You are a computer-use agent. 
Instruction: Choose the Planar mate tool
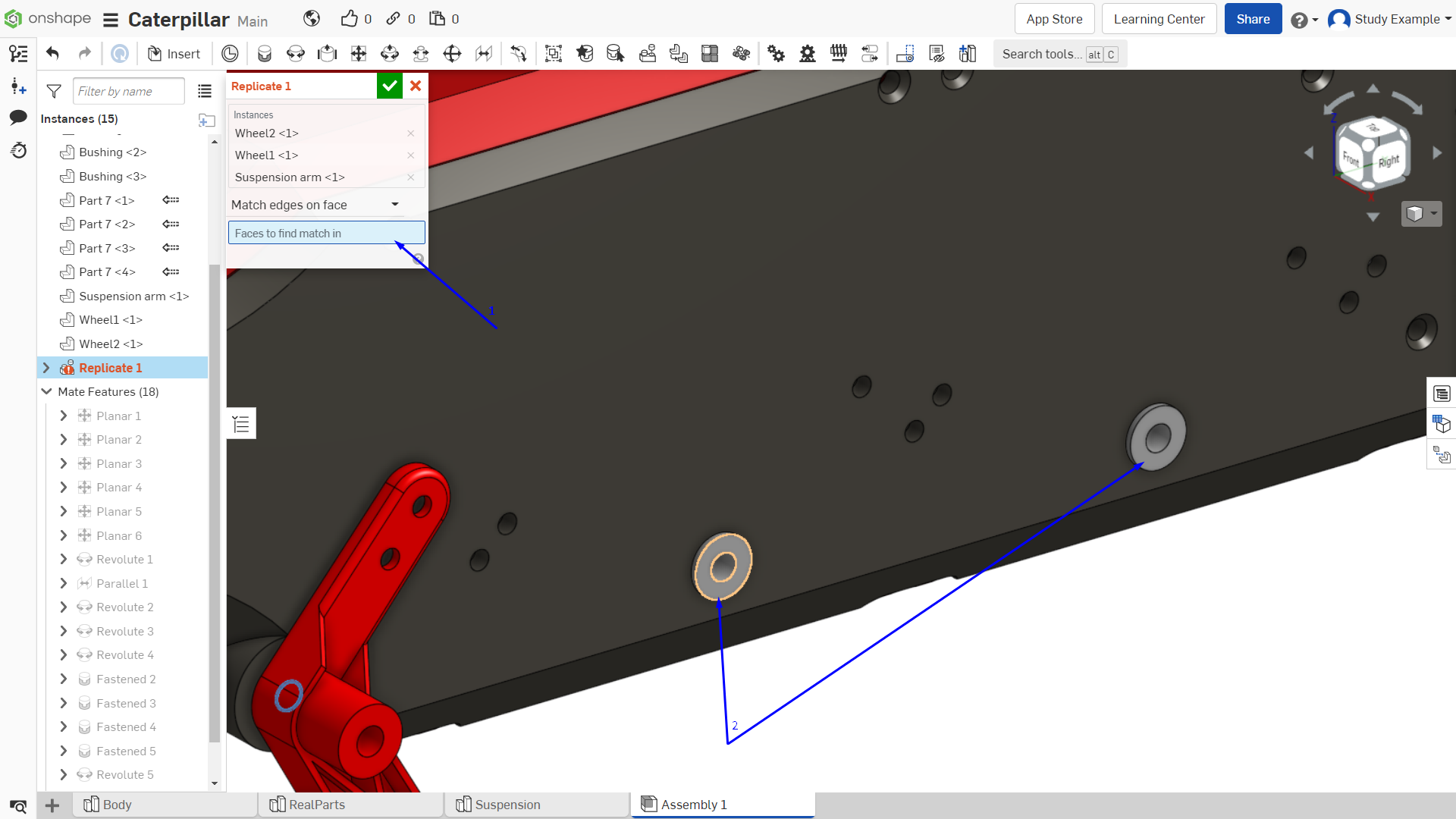tap(359, 54)
